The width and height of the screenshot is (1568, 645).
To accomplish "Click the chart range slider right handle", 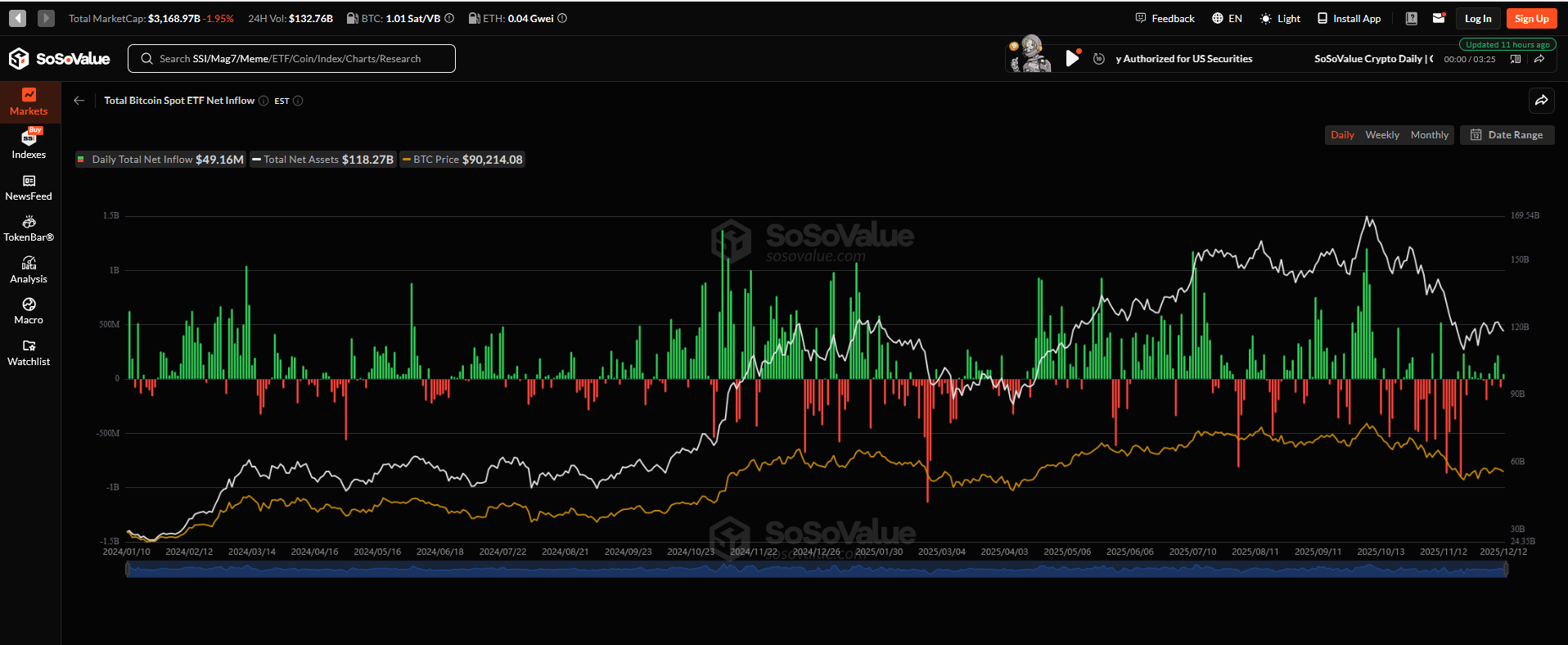I will 1506,569.
